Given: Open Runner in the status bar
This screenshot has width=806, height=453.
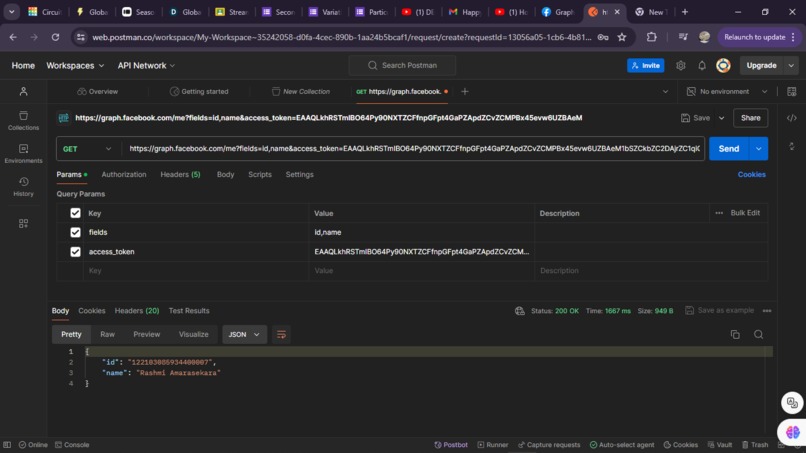Looking at the screenshot, I should (492, 445).
